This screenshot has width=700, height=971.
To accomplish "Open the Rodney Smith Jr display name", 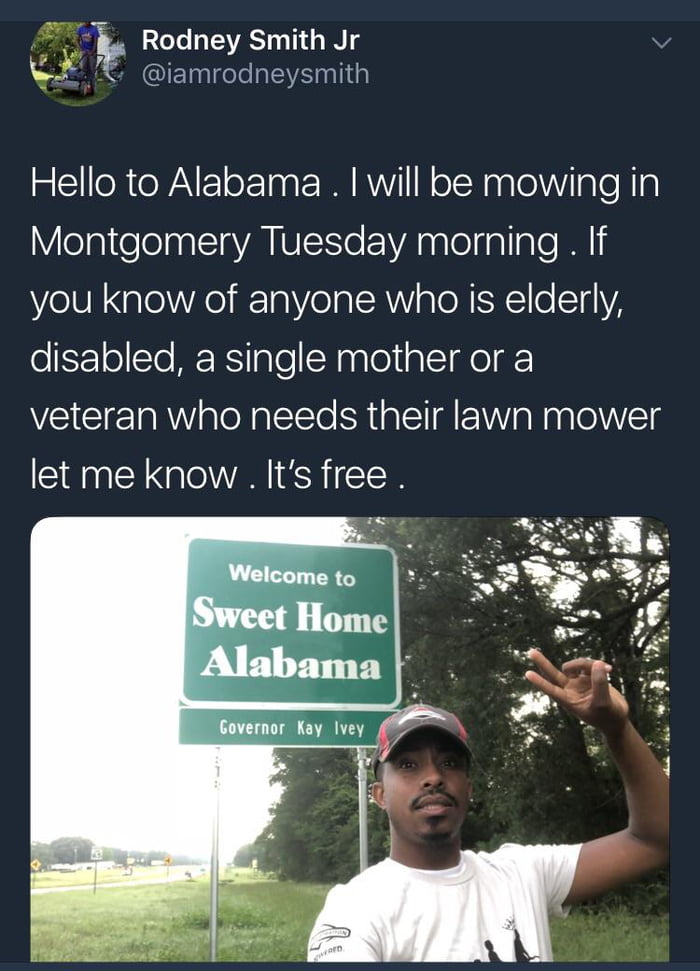I will (250, 41).
